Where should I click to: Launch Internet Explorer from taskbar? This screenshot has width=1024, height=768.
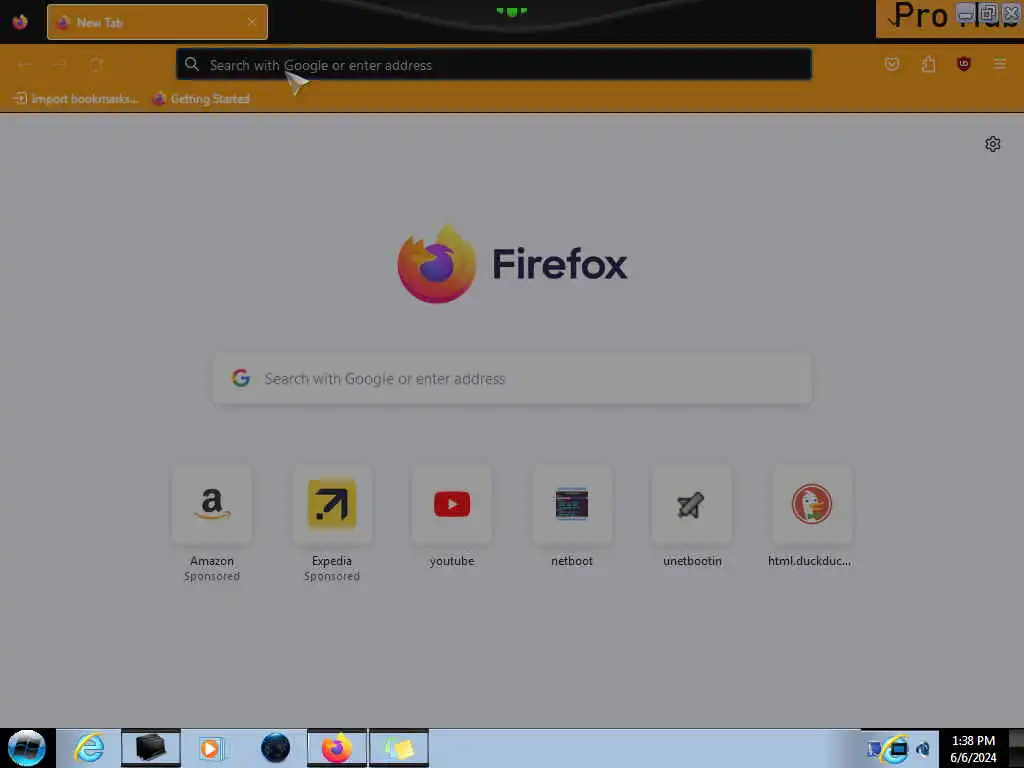[x=89, y=748]
